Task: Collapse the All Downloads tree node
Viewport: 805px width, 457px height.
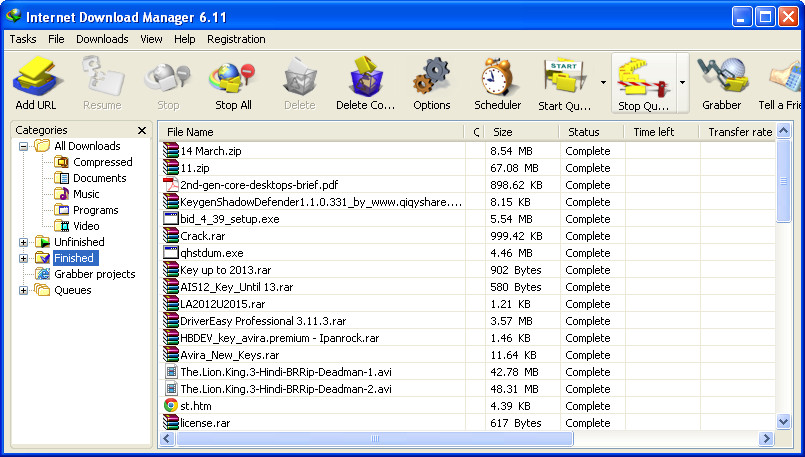Action: coord(23,146)
